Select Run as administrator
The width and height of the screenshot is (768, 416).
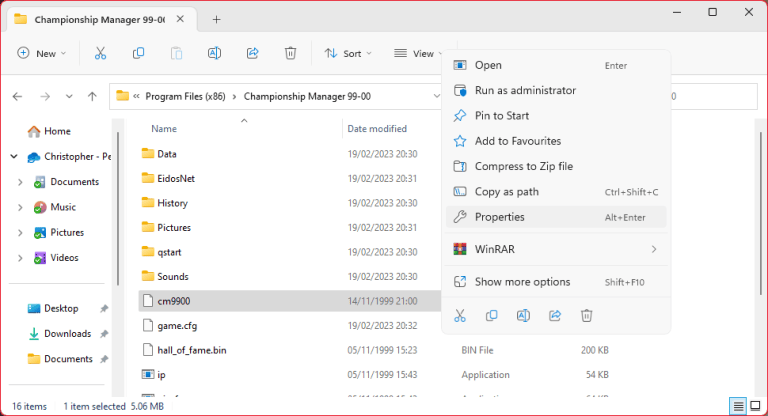(x=556, y=91)
